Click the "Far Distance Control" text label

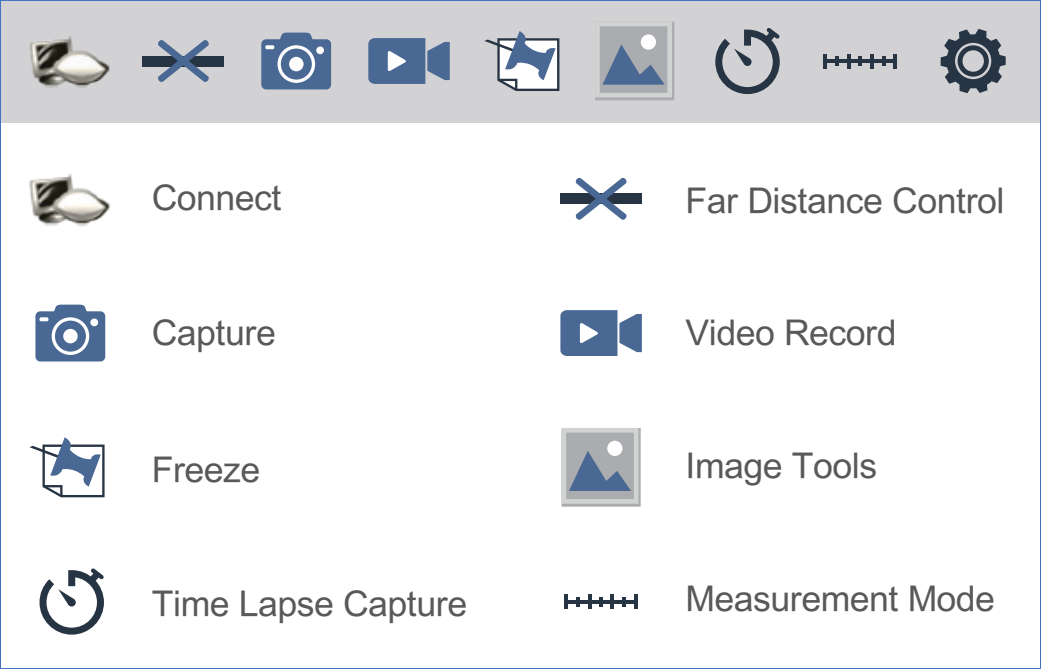point(844,201)
